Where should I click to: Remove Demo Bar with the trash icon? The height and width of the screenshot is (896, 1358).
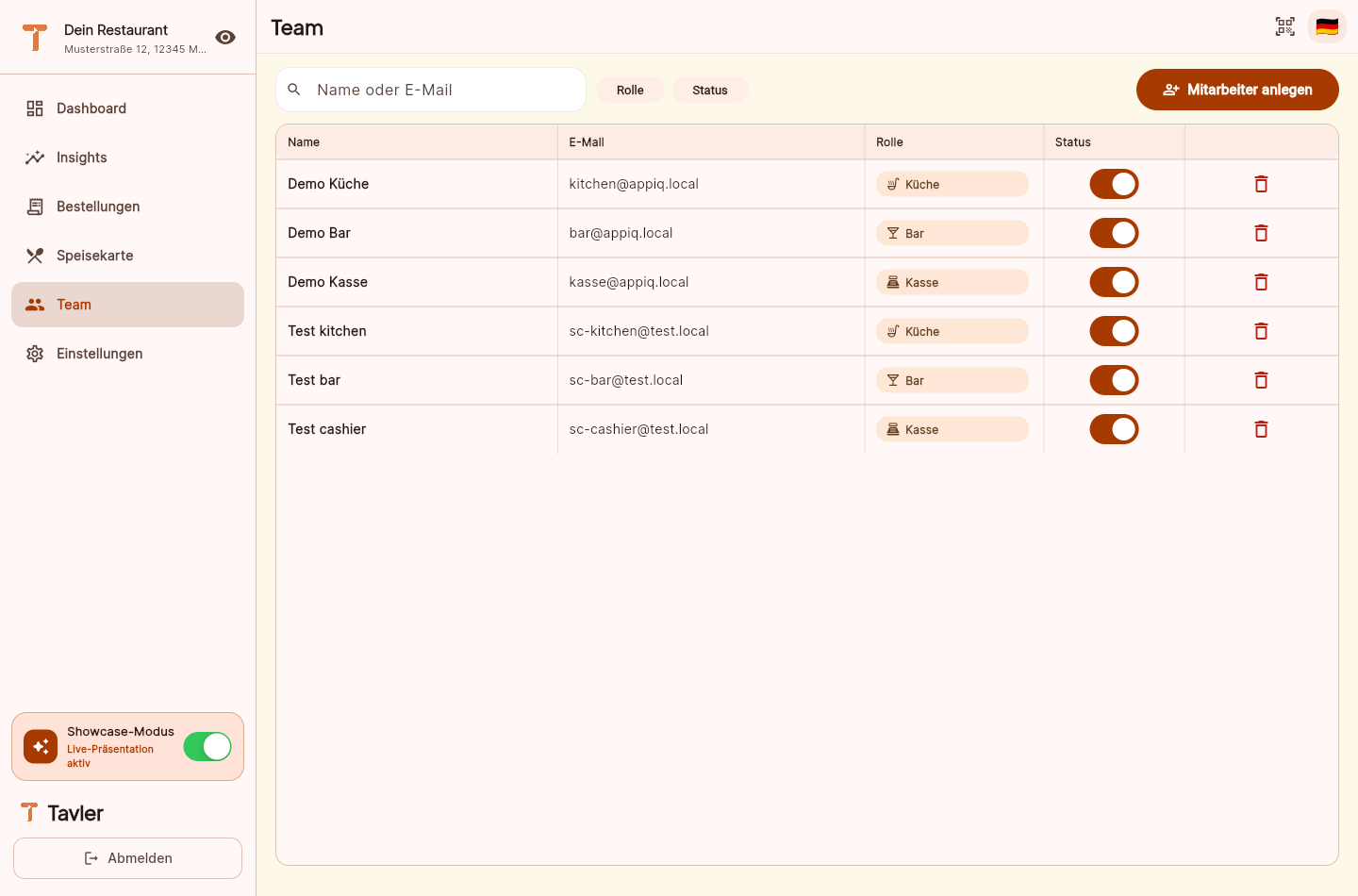pyautogui.click(x=1261, y=233)
